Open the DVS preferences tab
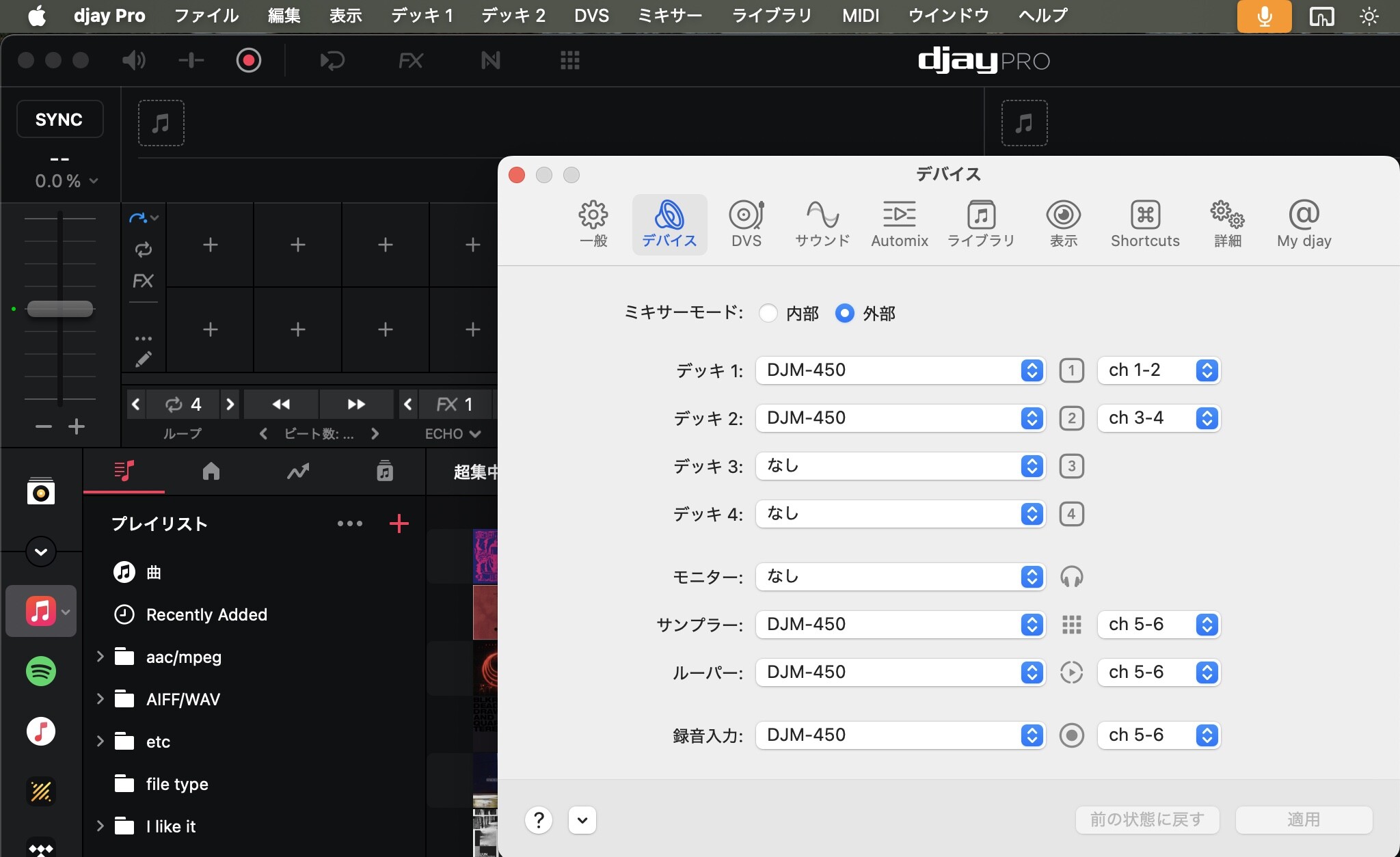This screenshot has height=857, width=1400. pos(746,224)
